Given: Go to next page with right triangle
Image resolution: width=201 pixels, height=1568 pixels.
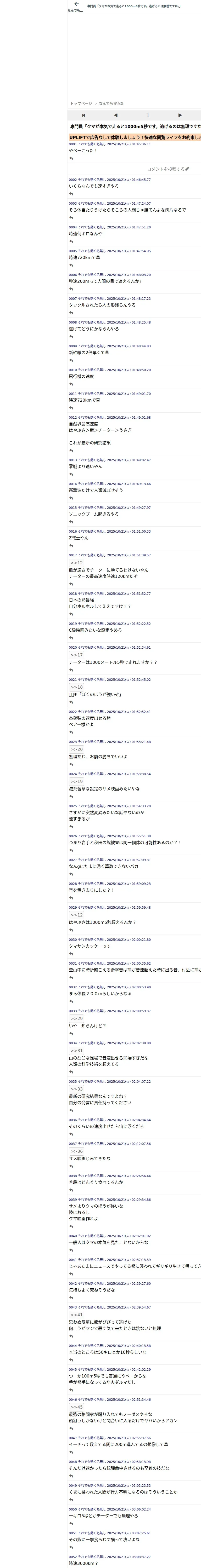Looking at the screenshot, I should click(180, 115).
